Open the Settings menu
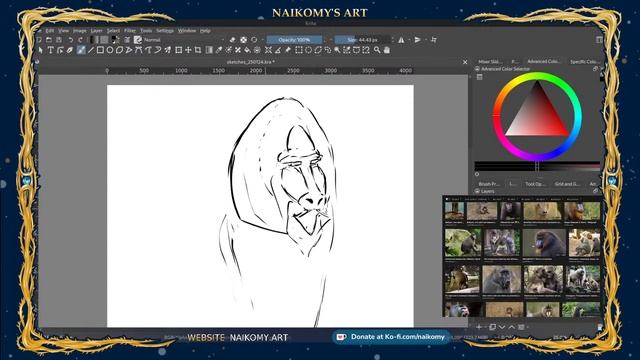The width and height of the screenshot is (640, 360). pos(165,31)
